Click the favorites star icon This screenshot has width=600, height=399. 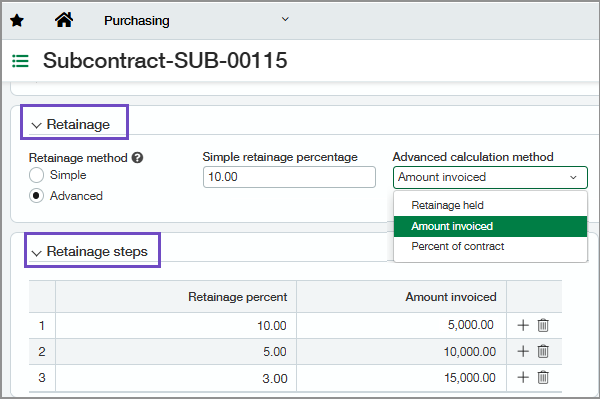17,20
